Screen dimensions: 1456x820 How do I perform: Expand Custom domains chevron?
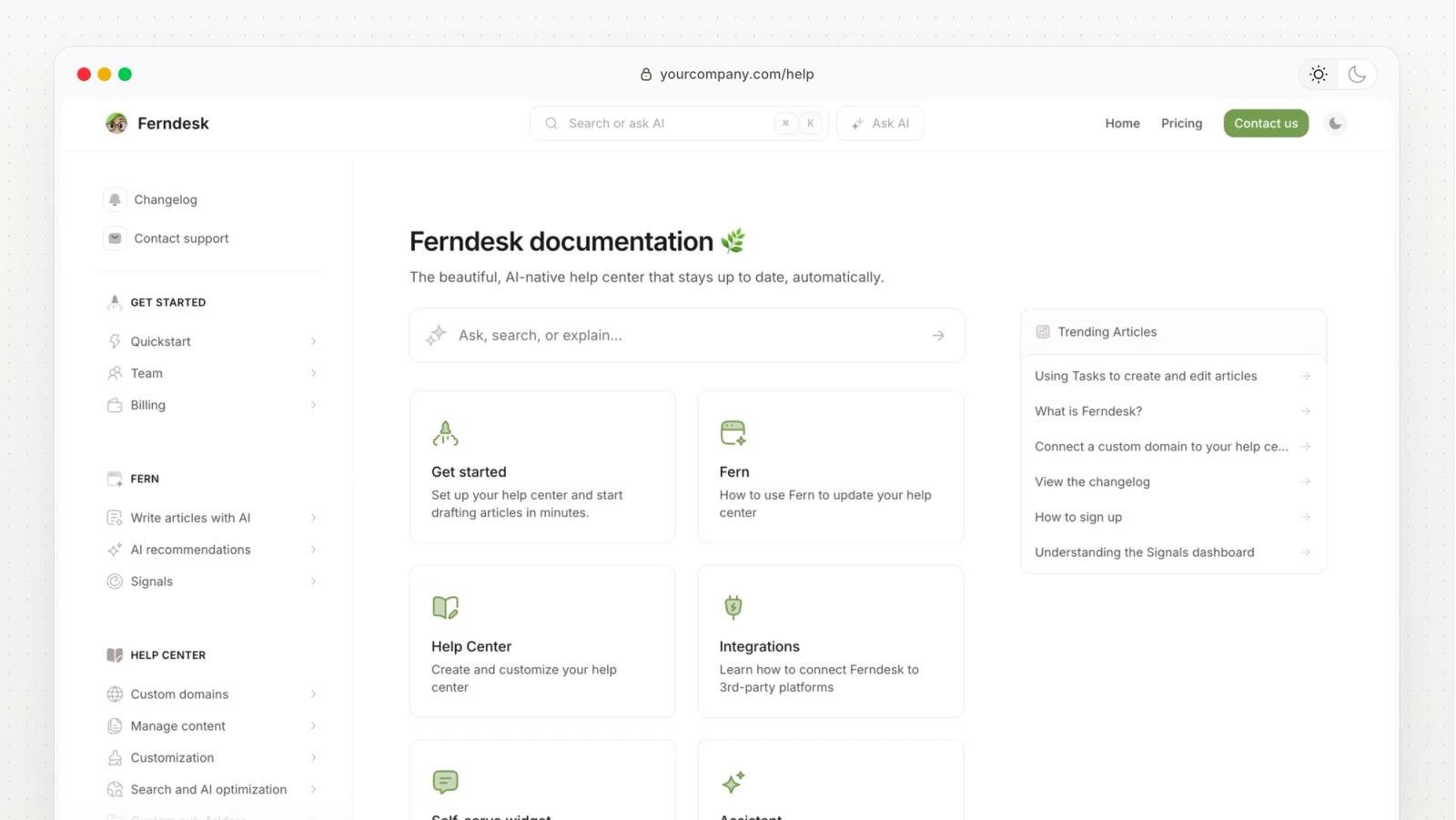tap(313, 694)
